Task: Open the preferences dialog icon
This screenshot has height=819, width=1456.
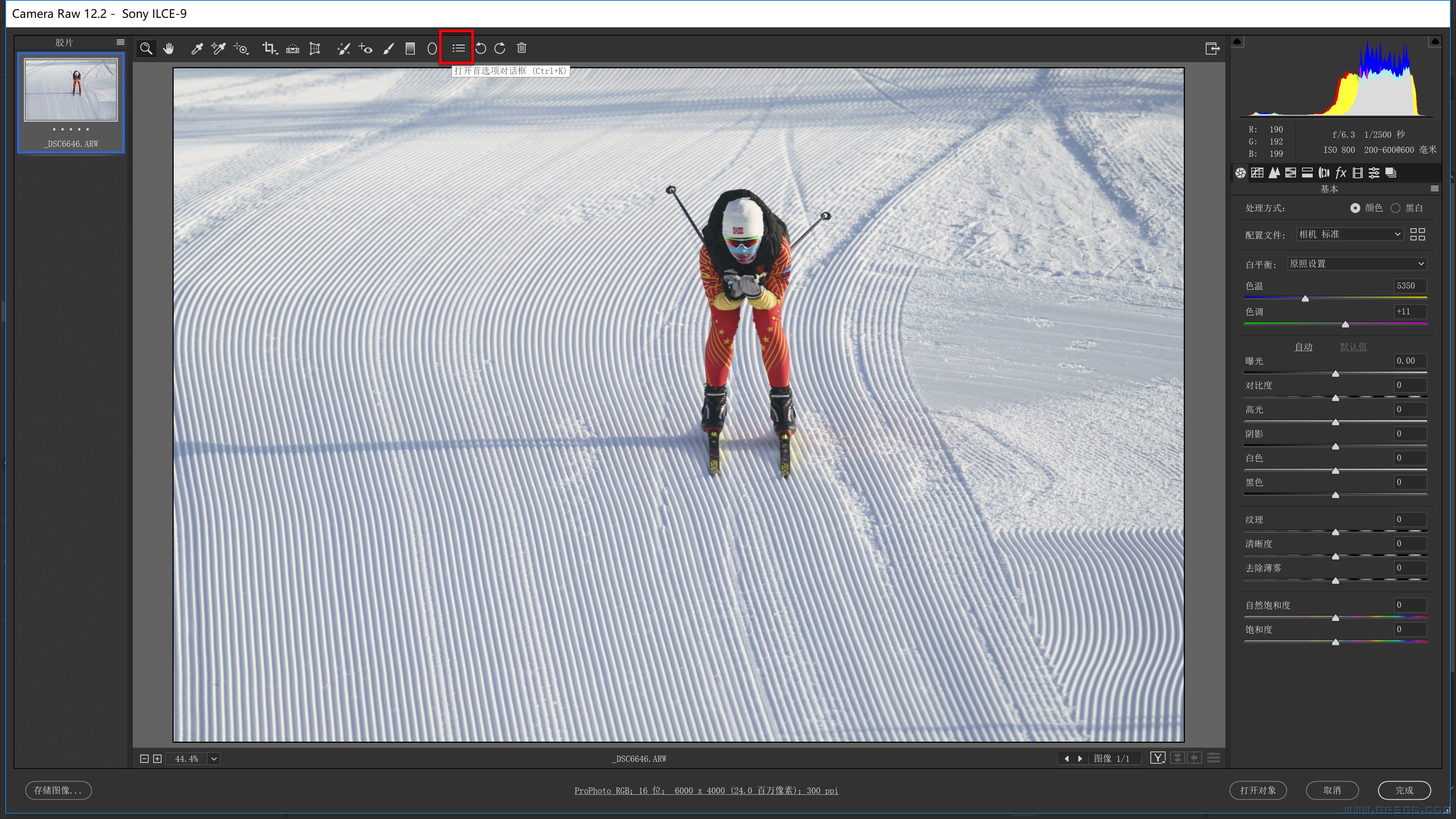Action: (x=458, y=49)
